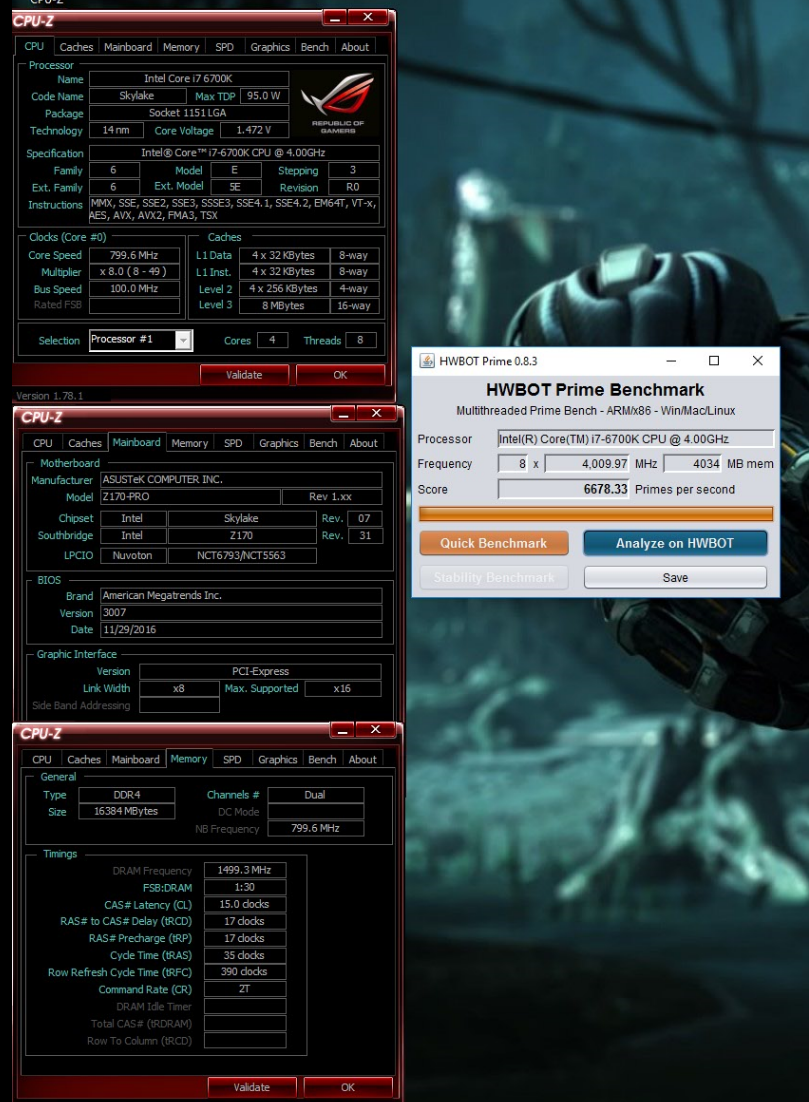Open SPD tab in middle CPU-Z Mainboard window

tap(233, 443)
